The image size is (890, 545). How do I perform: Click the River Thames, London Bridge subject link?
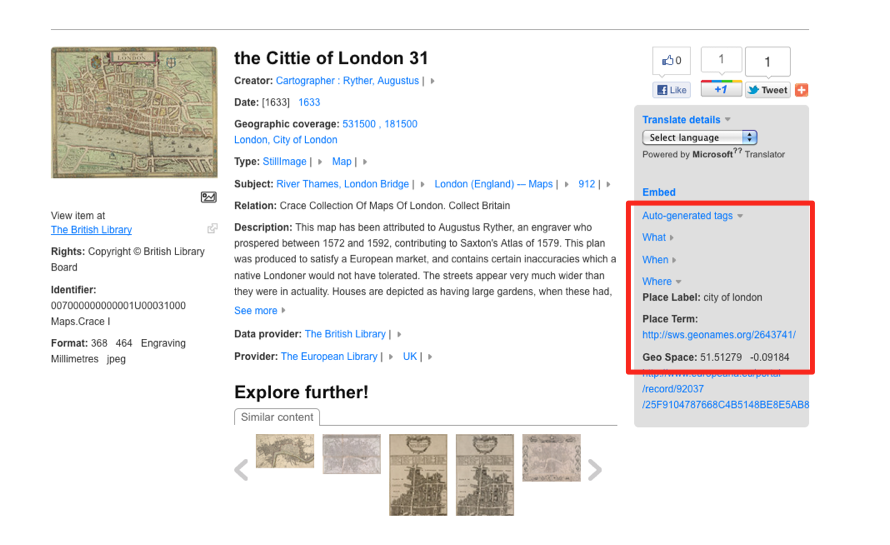[x=342, y=184]
